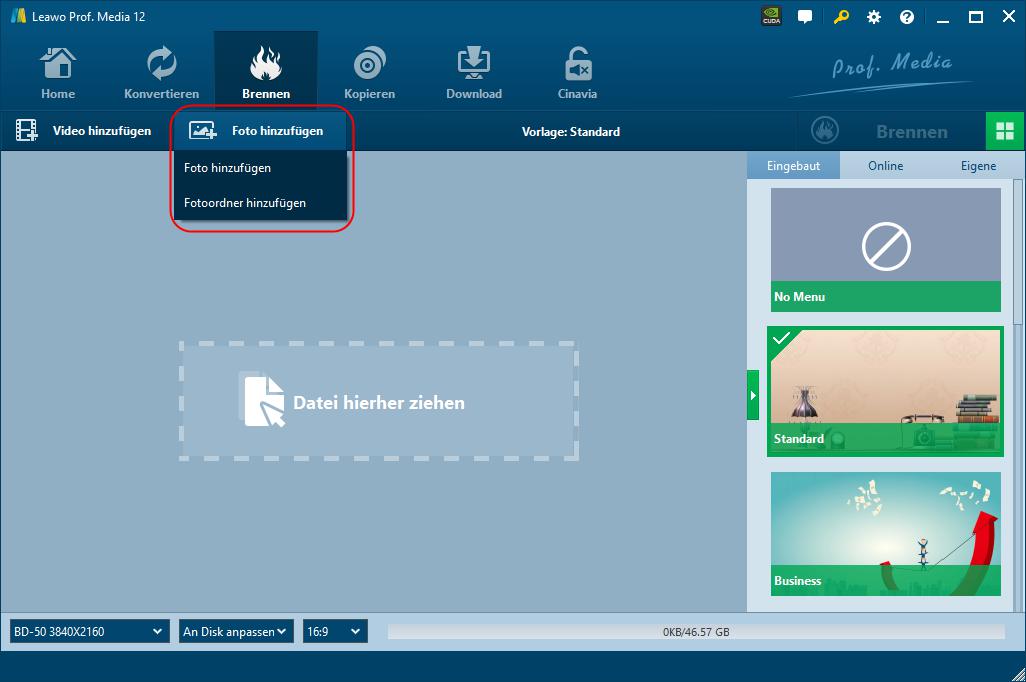Open the 16:9 aspect ratio dropdown

pyautogui.click(x=335, y=632)
